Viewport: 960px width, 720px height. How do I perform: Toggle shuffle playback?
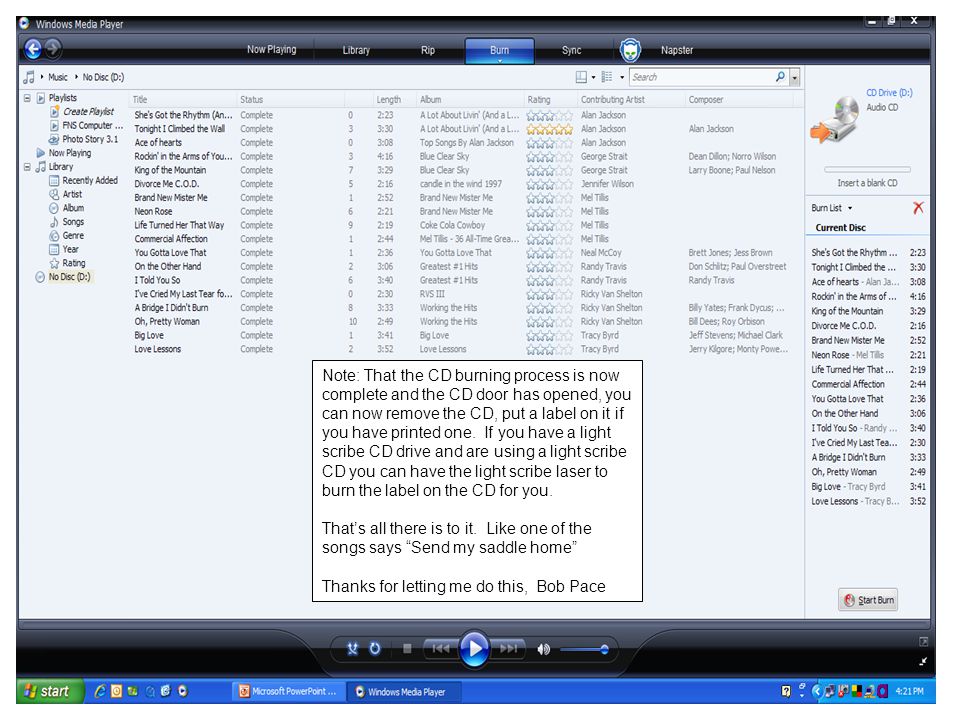click(x=352, y=649)
